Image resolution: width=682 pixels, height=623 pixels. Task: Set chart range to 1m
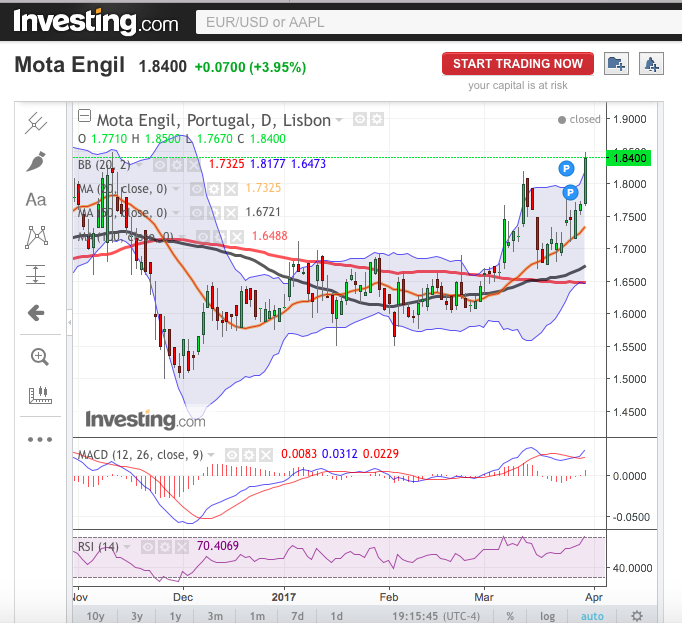coord(257,616)
